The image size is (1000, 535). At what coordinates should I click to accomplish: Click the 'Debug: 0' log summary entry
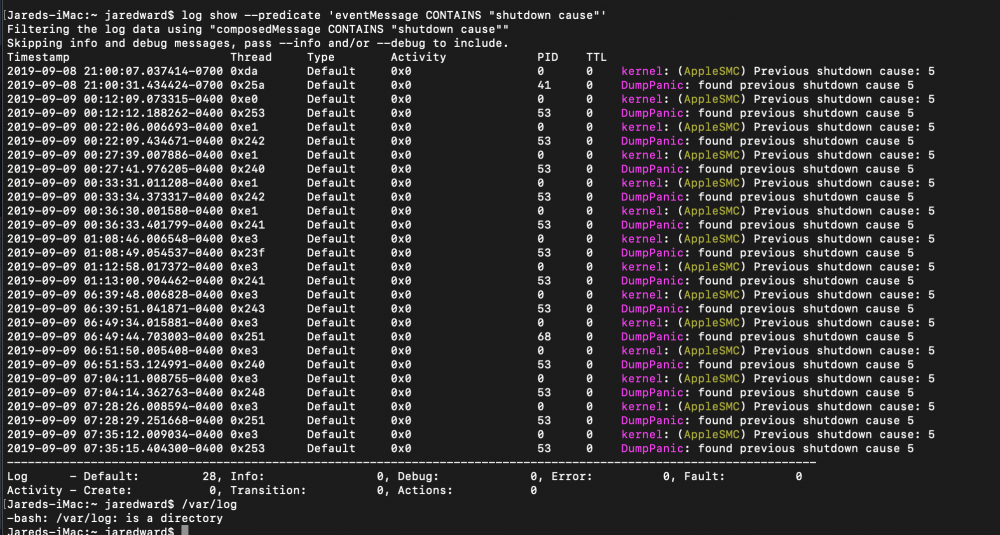click(x=467, y=476)
